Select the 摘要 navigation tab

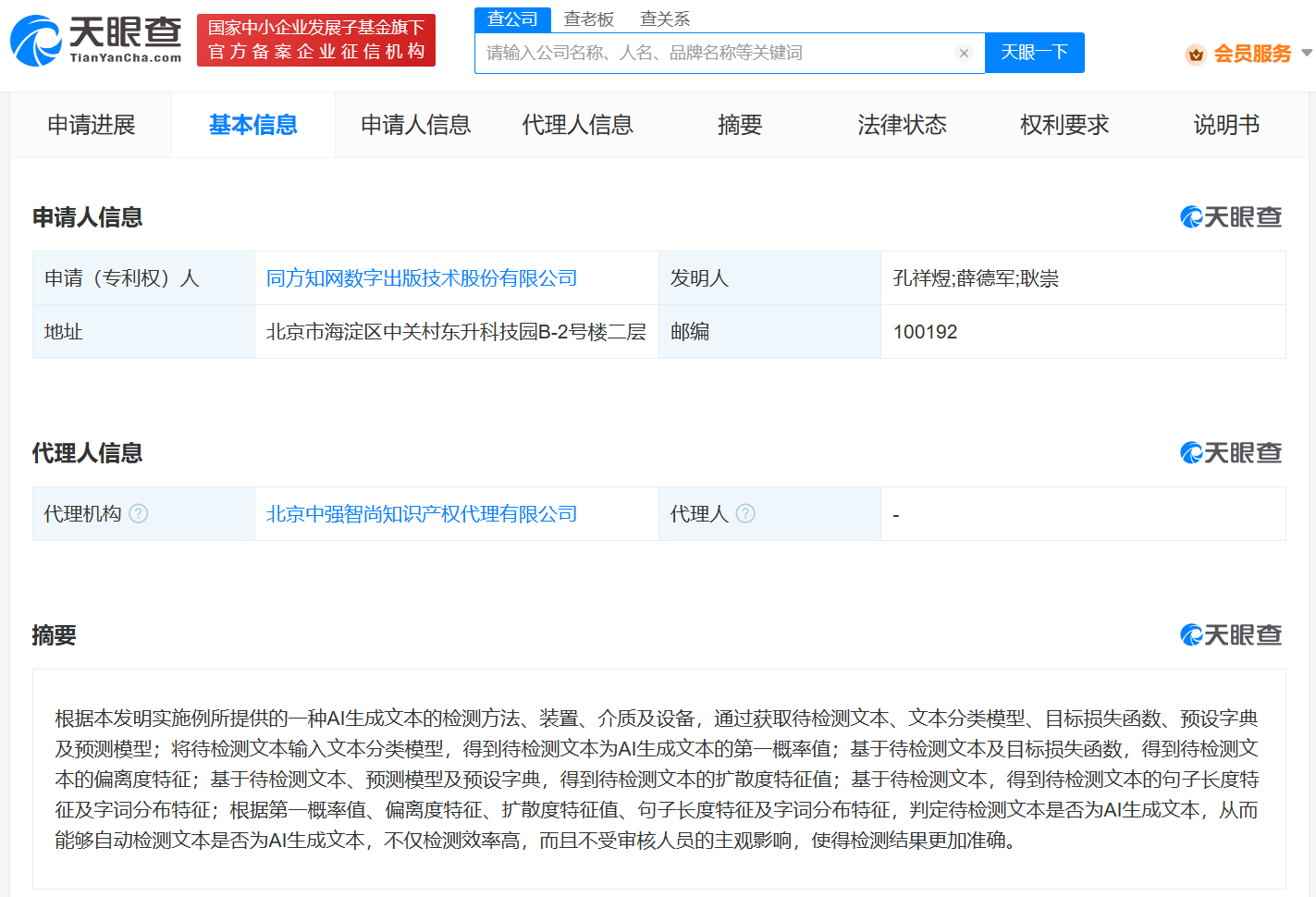(x=739, y=125)
